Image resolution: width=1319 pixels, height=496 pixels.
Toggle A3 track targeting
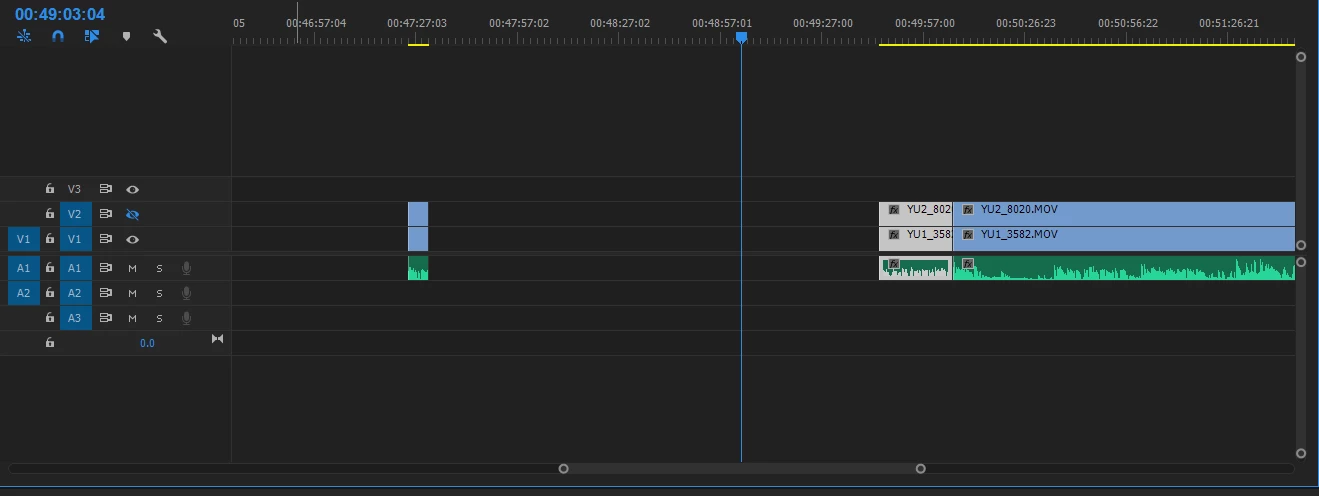pyautogui.click(x=75, y=318)
